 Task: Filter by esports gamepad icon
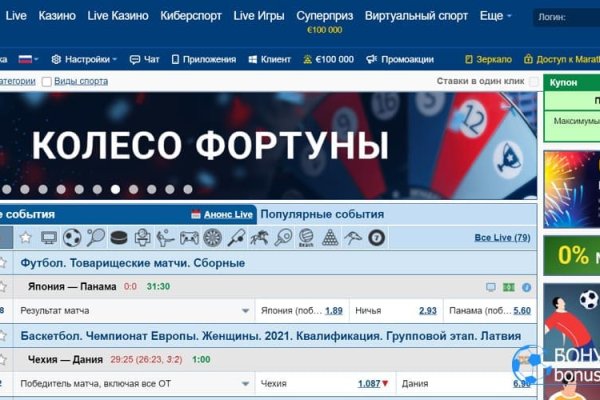(188, 238)
